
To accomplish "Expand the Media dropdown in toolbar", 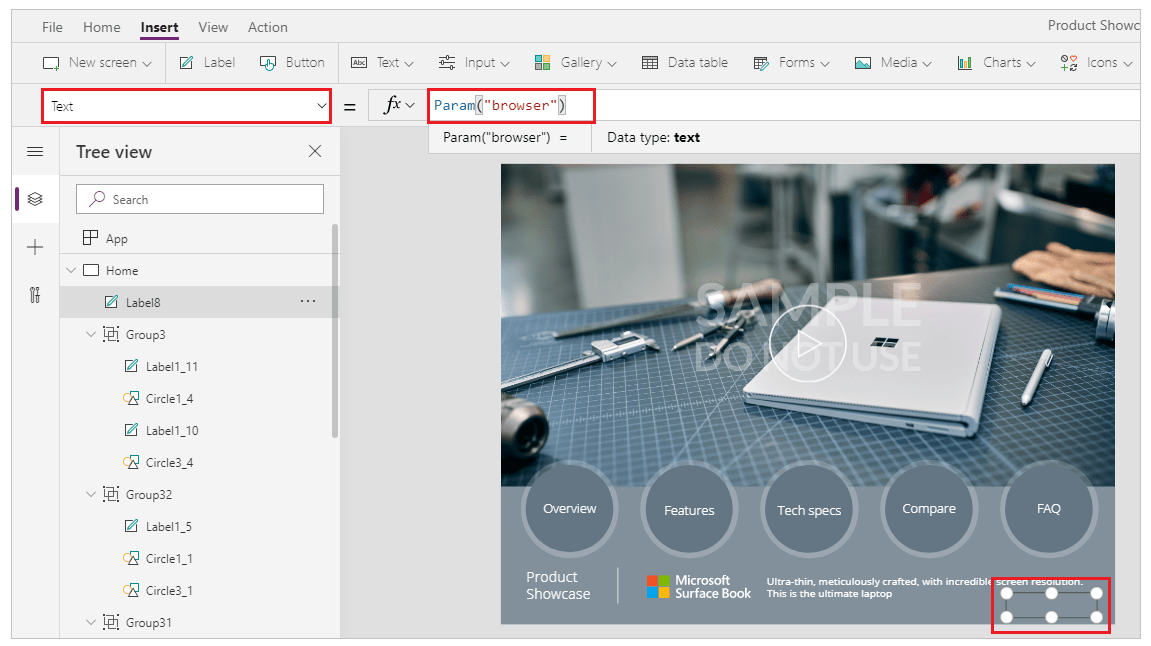I will click(892, 62).
